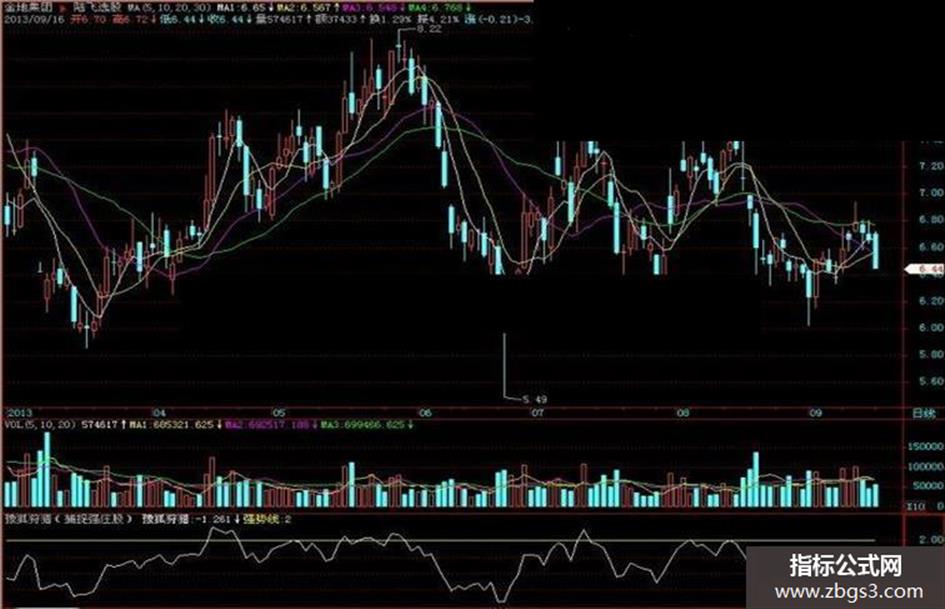Select the 05 month marker on time axis
Viewport: 945px width, 609px height.
point(278,413)
